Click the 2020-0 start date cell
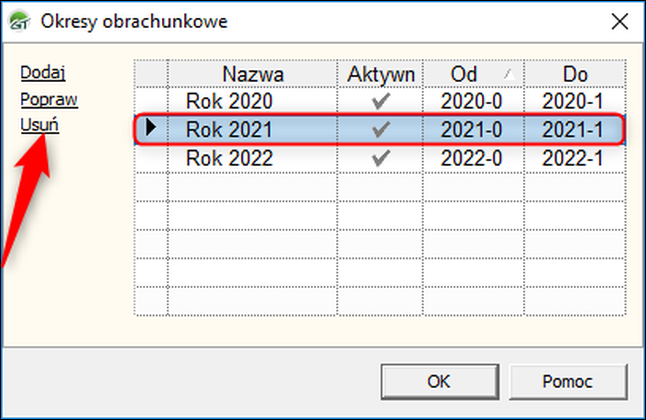The height and width of the screenshot is (420, 646). point(472,101)
